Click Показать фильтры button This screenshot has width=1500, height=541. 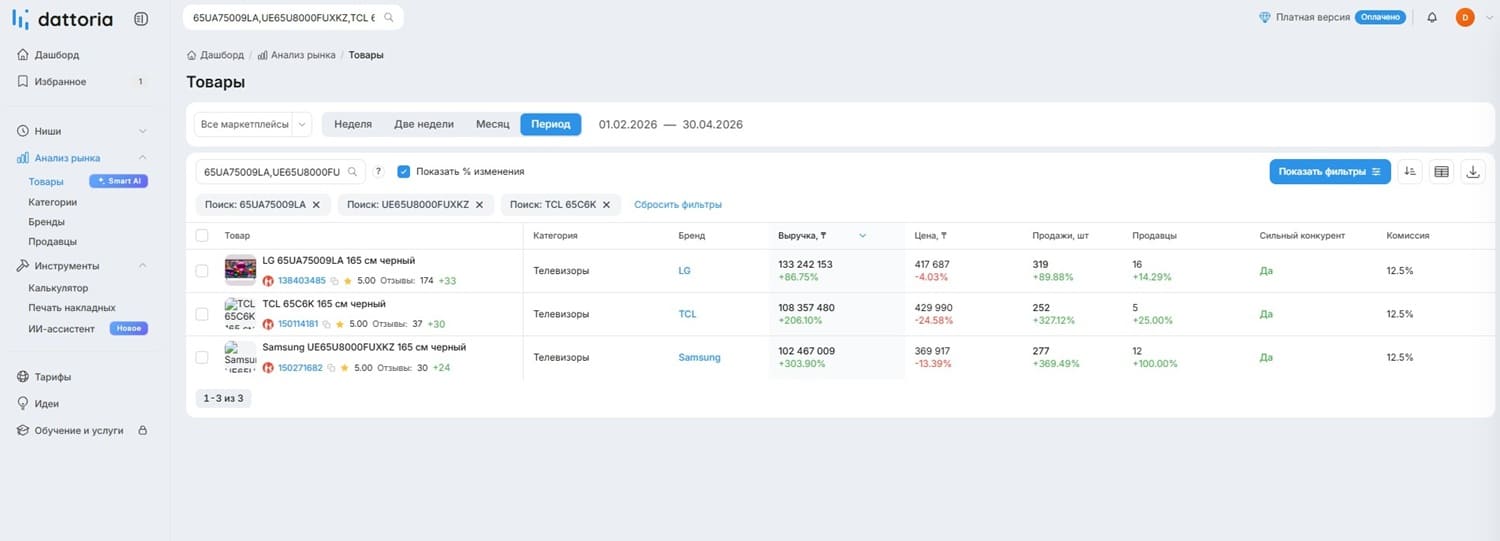click(1330, 172)
